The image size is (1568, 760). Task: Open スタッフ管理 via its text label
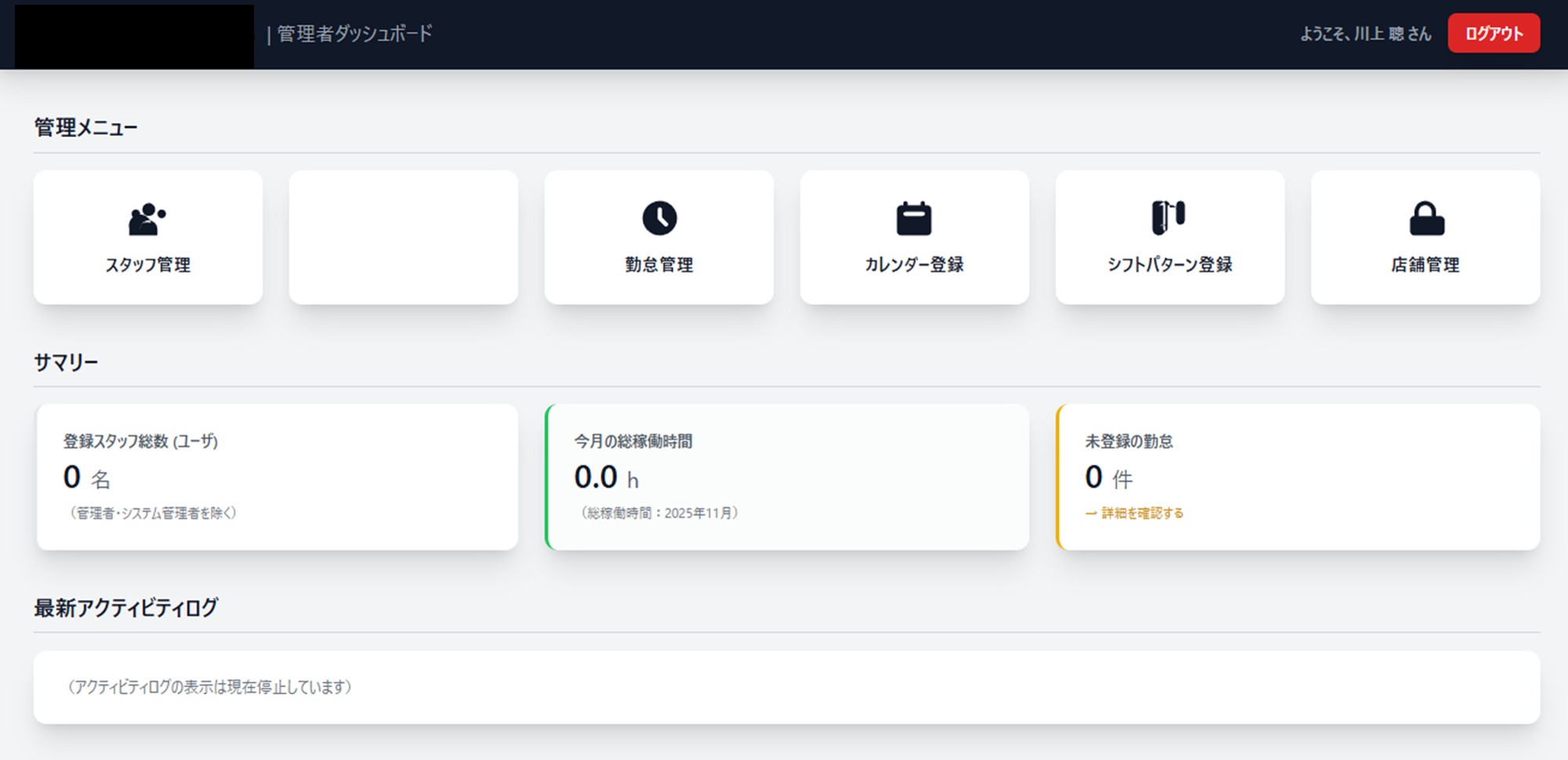(x=148, y=265)
